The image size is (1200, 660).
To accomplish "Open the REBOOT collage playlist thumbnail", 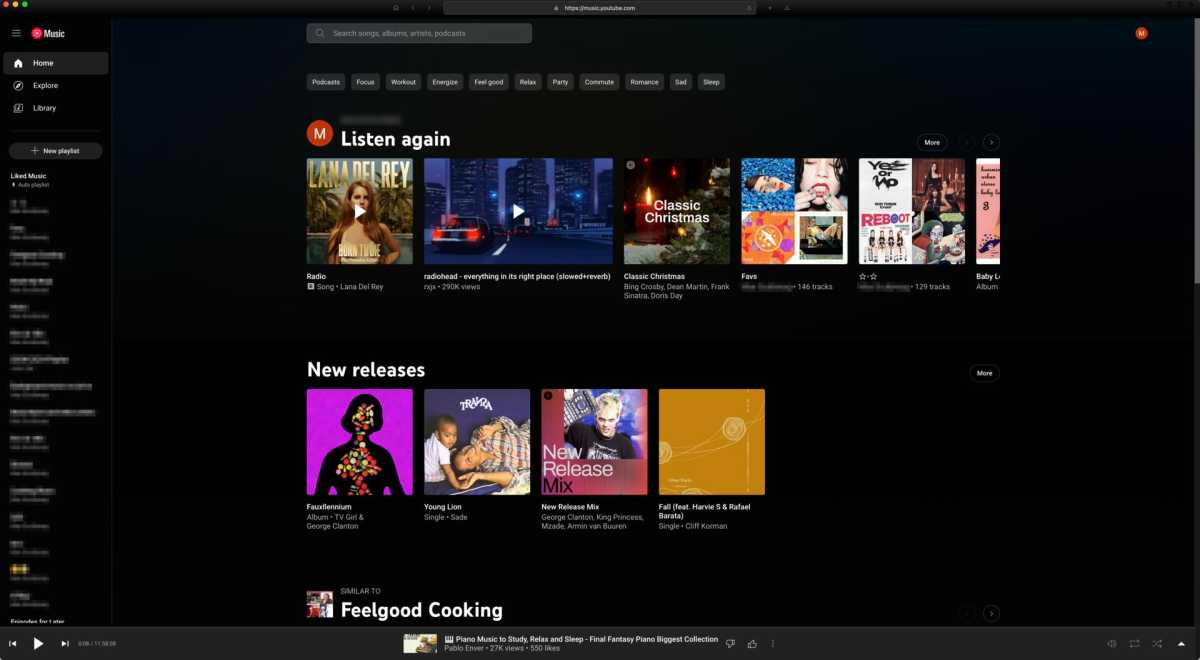I will [911, 211].
